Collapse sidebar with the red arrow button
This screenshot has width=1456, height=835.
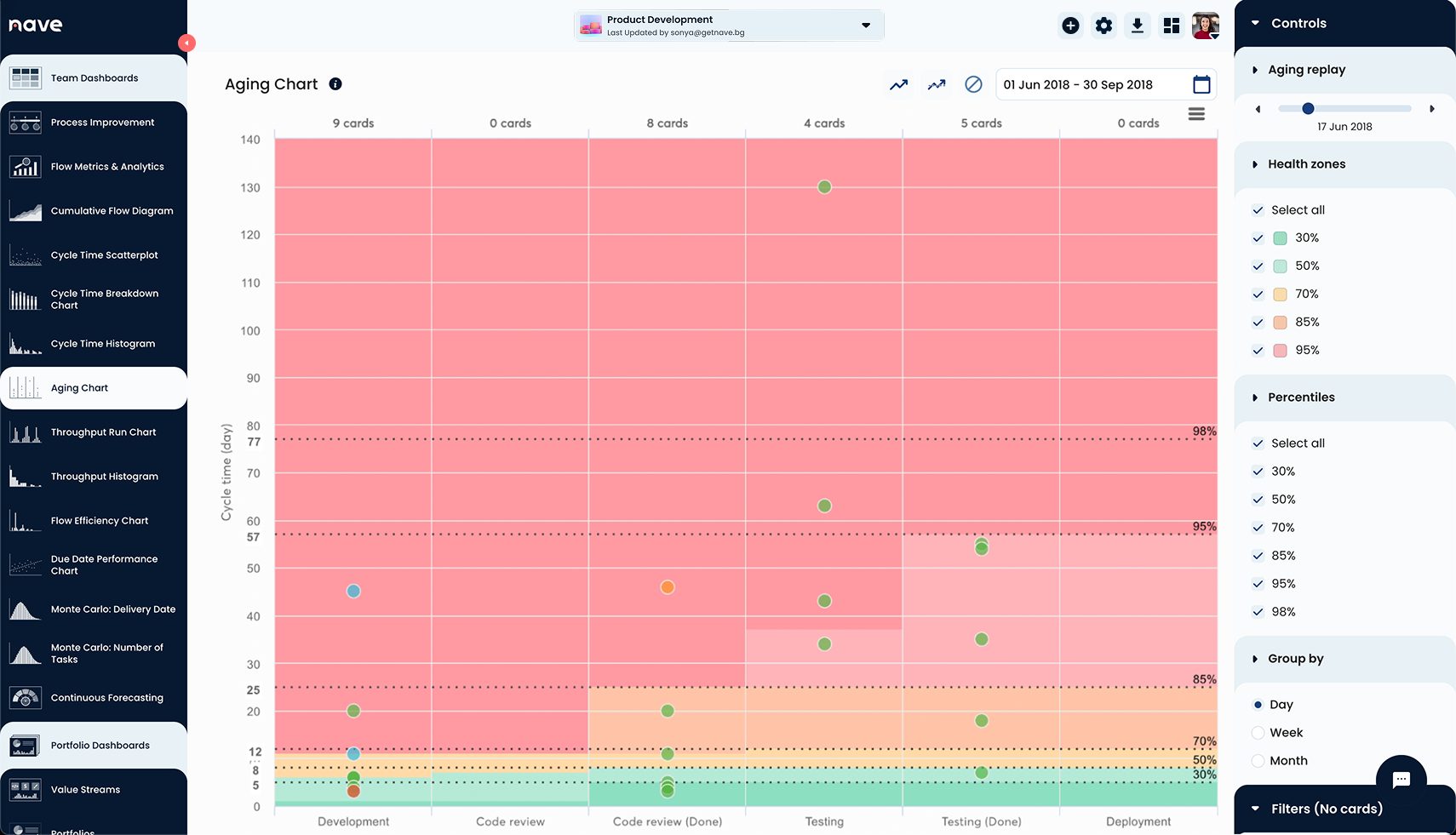[x=186, y=43]
